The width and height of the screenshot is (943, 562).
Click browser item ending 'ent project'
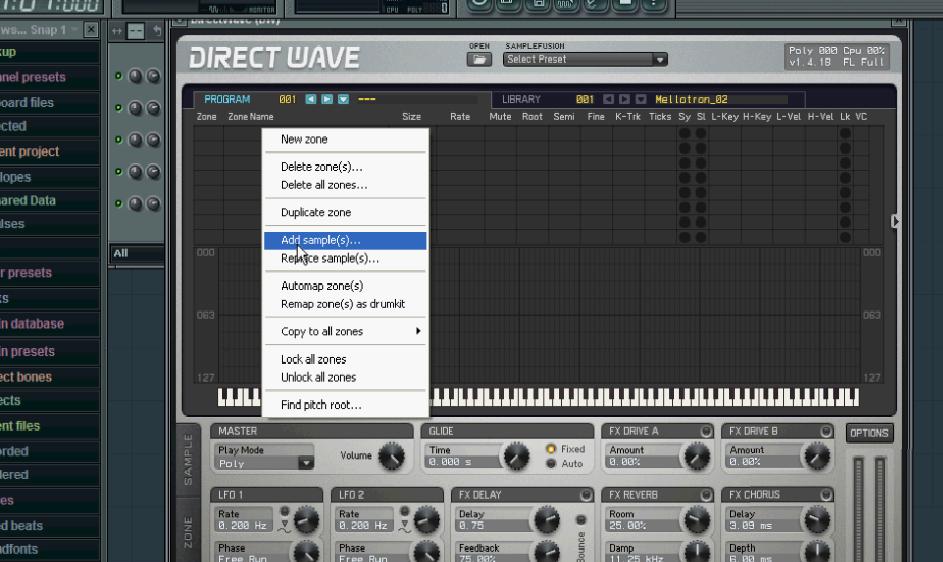click(x=29, y=152)
